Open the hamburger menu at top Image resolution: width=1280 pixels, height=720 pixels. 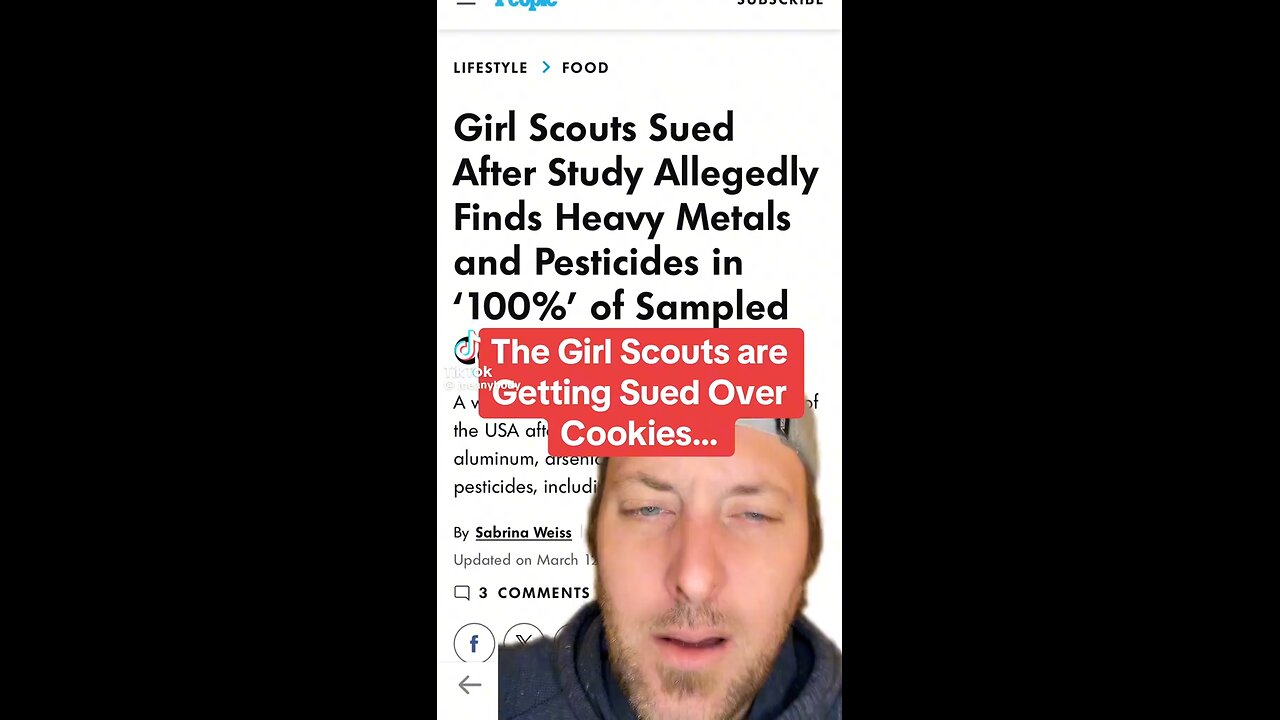click(465, 2)
